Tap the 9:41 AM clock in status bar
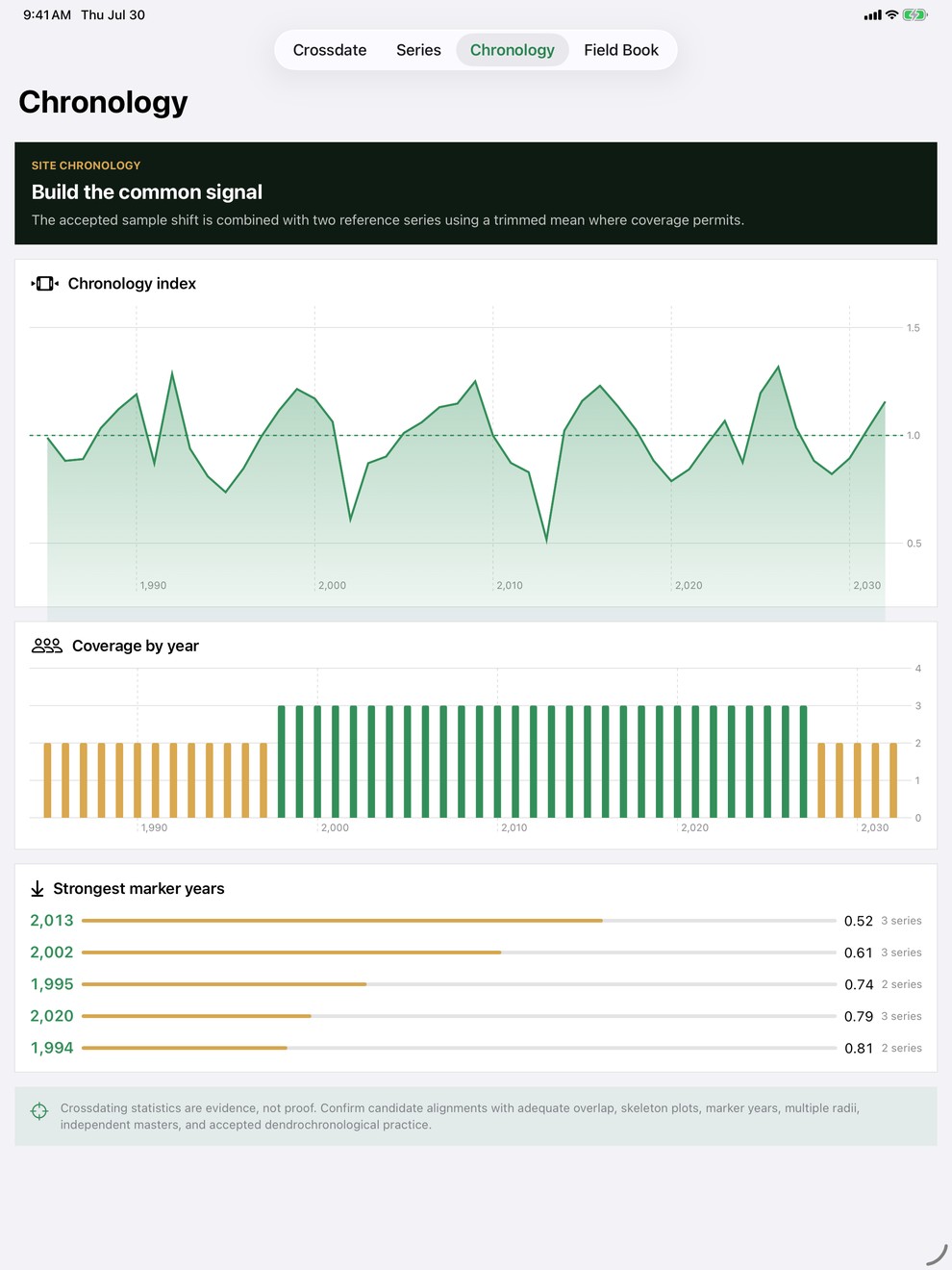 (47, 15)
